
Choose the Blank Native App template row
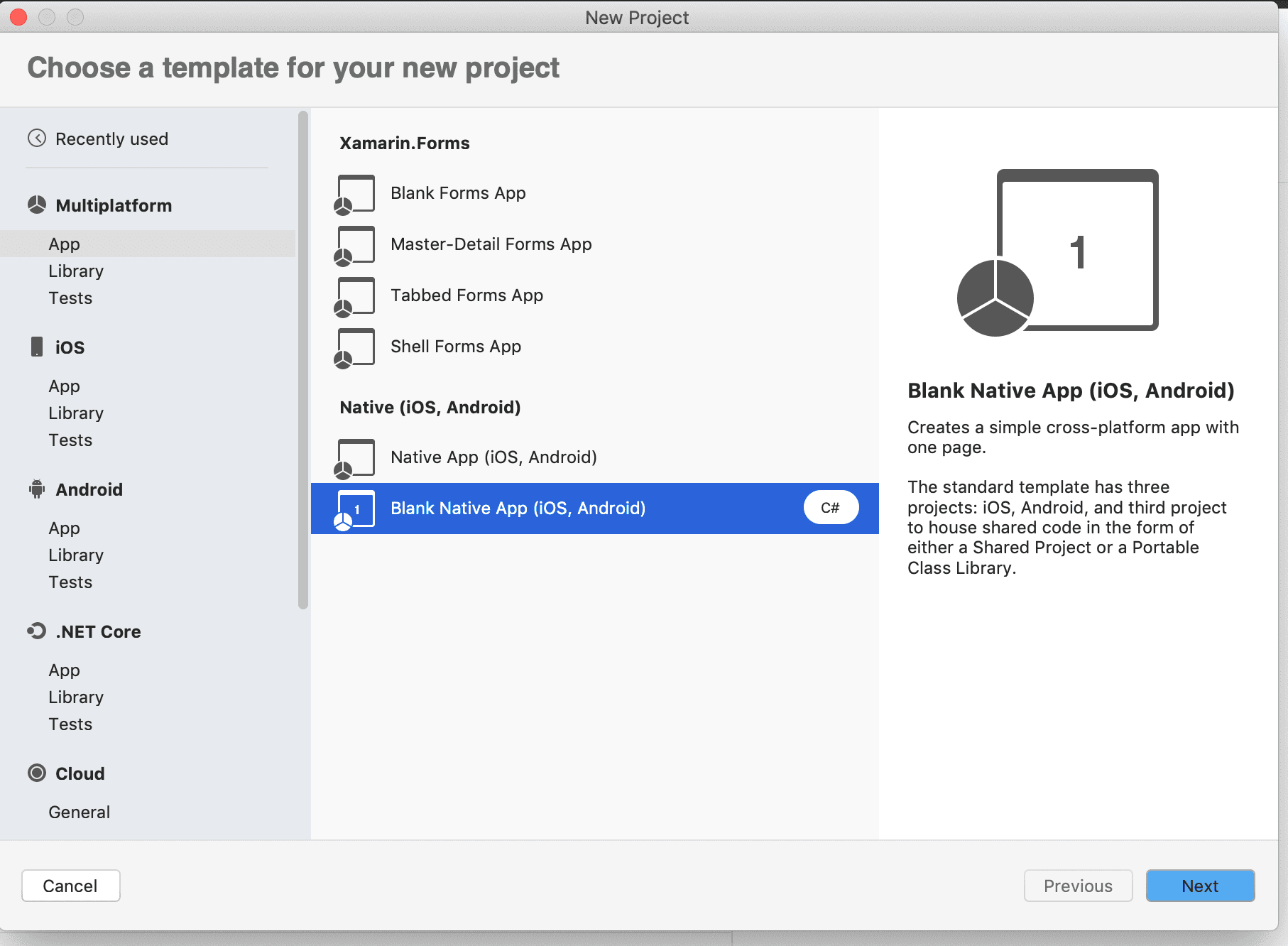(518, 509)
